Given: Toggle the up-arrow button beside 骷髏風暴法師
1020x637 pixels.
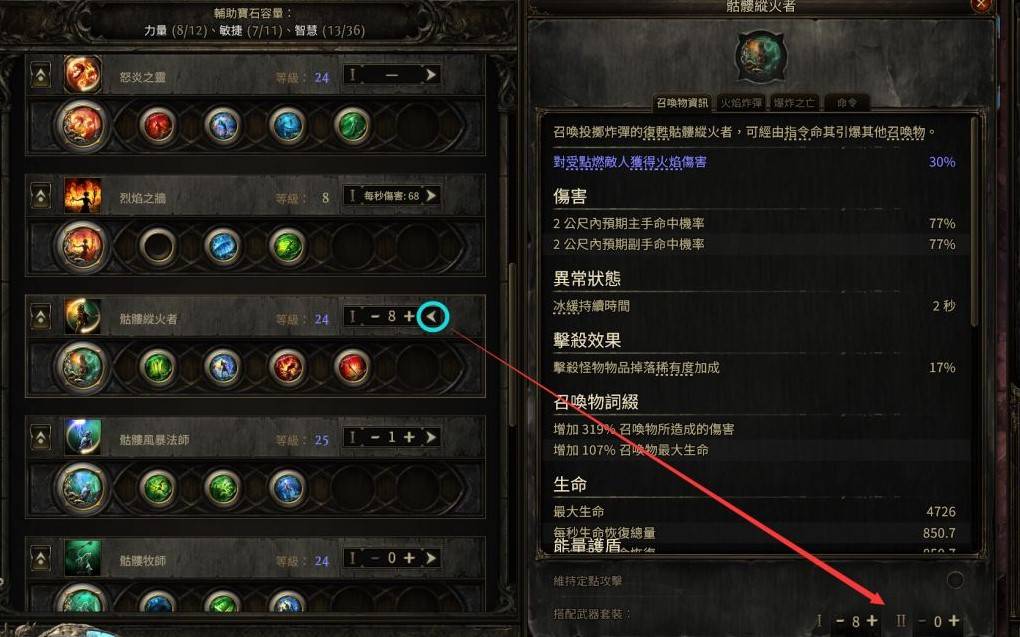Looking at the screenshot, I should tap(41, 438).
